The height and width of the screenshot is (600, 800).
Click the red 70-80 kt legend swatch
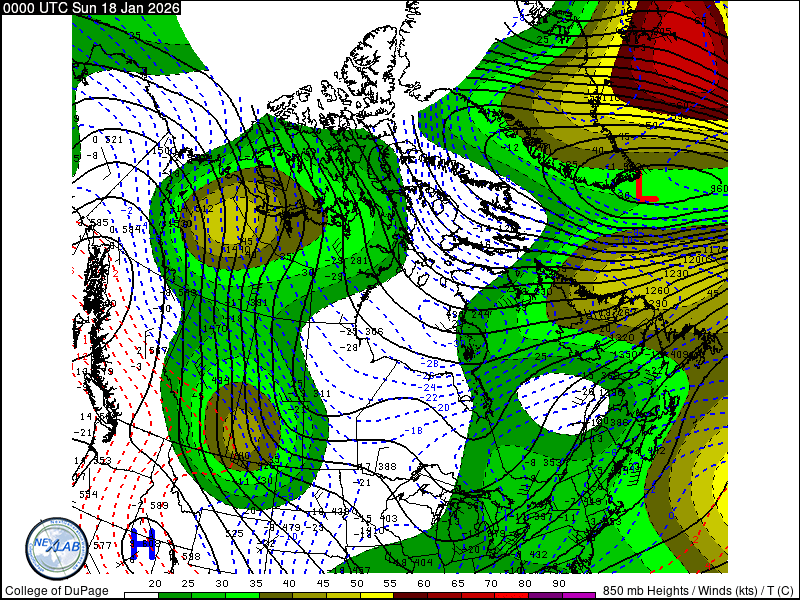511,595
